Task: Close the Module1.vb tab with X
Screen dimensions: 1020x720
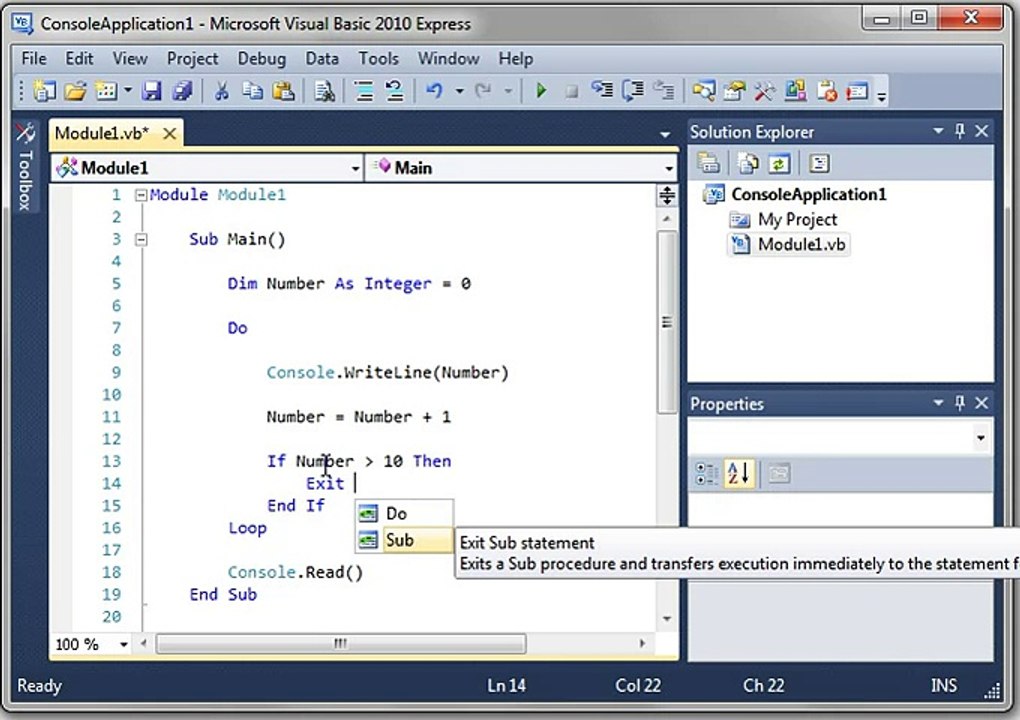Action: pyautogui.click(x=170, y=133)
